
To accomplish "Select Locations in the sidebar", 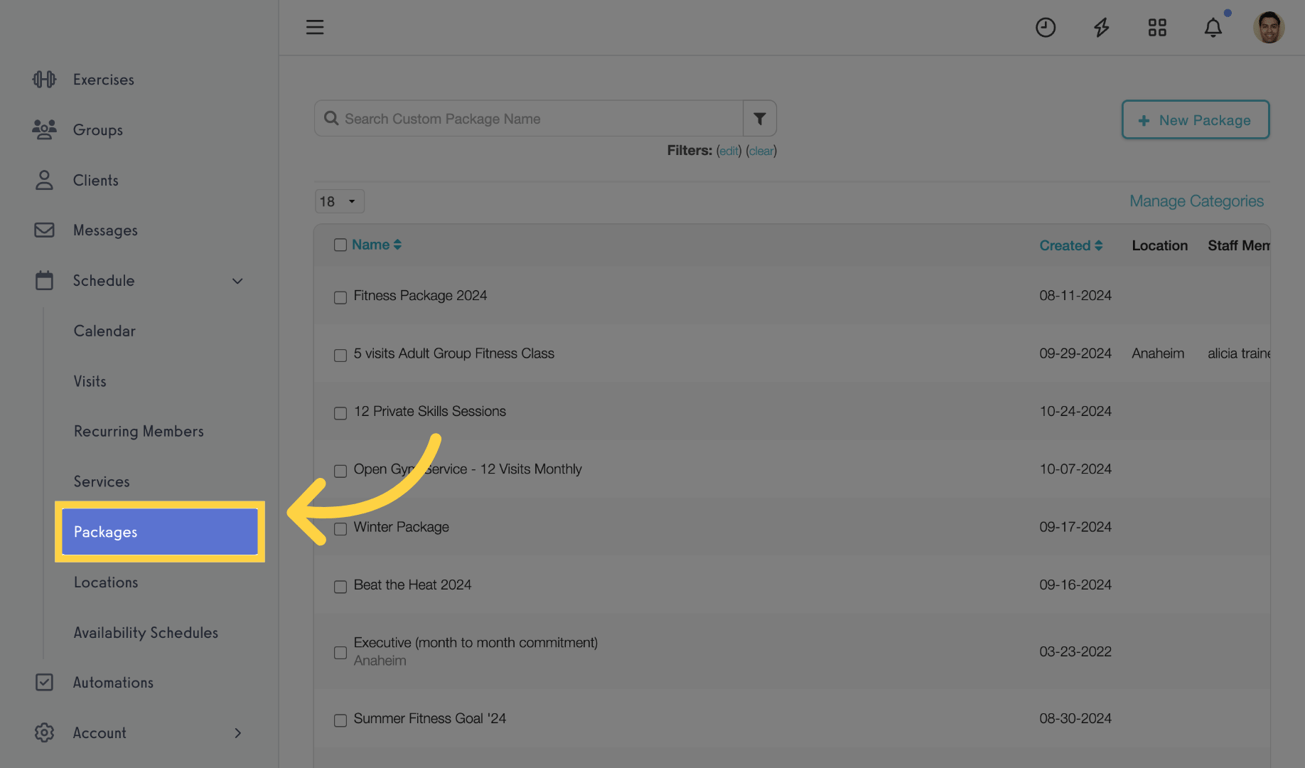I will tap(105, 581).
